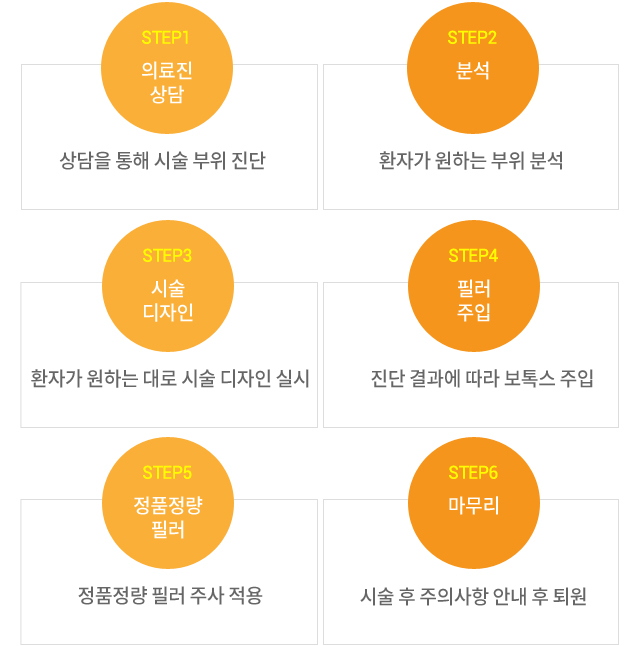Select the text 진단 결과에 따라 보톡스 주입
Viewport: 640px width, 646px height.
(x=482, y=378)
